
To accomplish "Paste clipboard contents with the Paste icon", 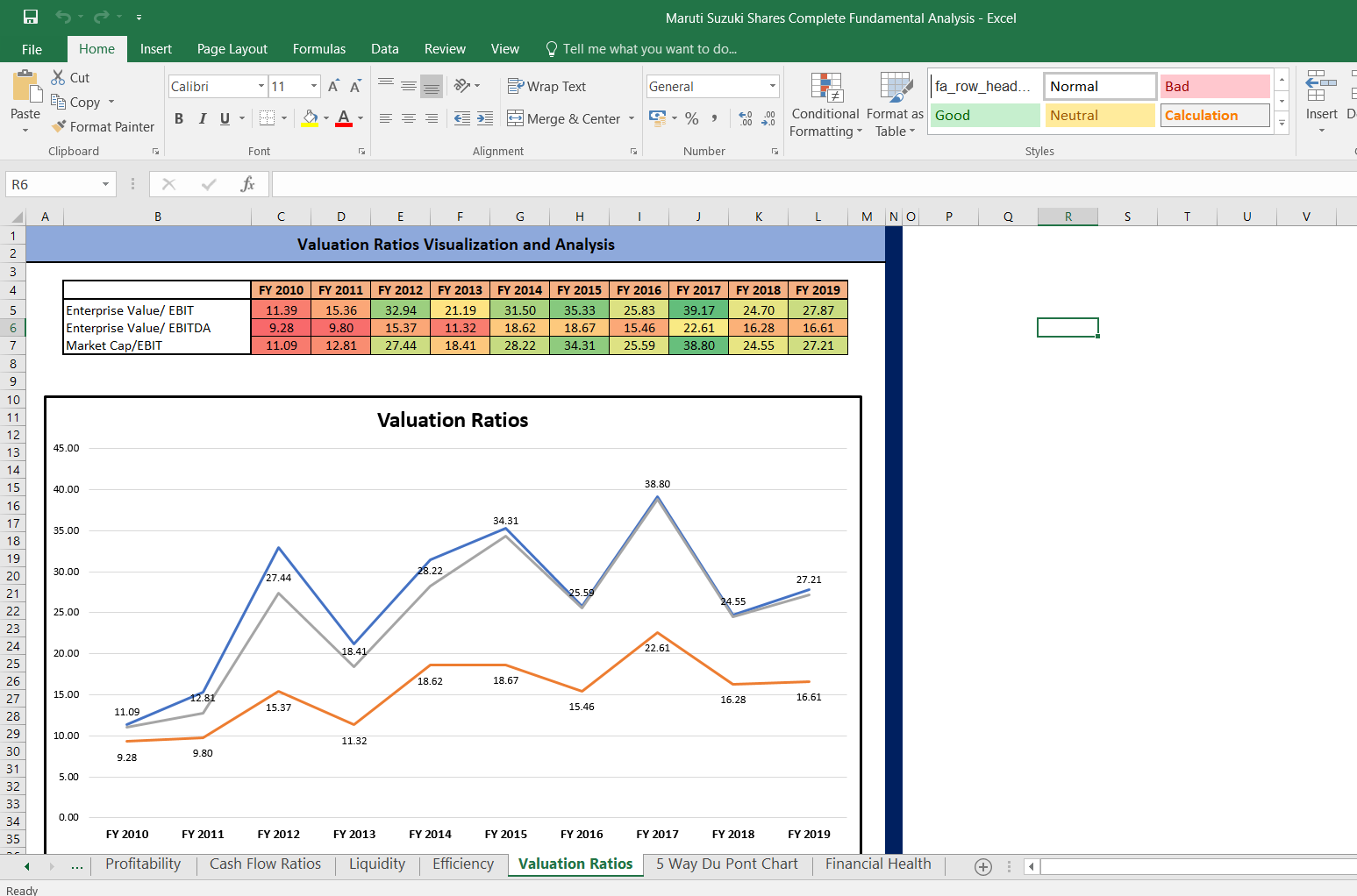I will pos(25,89).
